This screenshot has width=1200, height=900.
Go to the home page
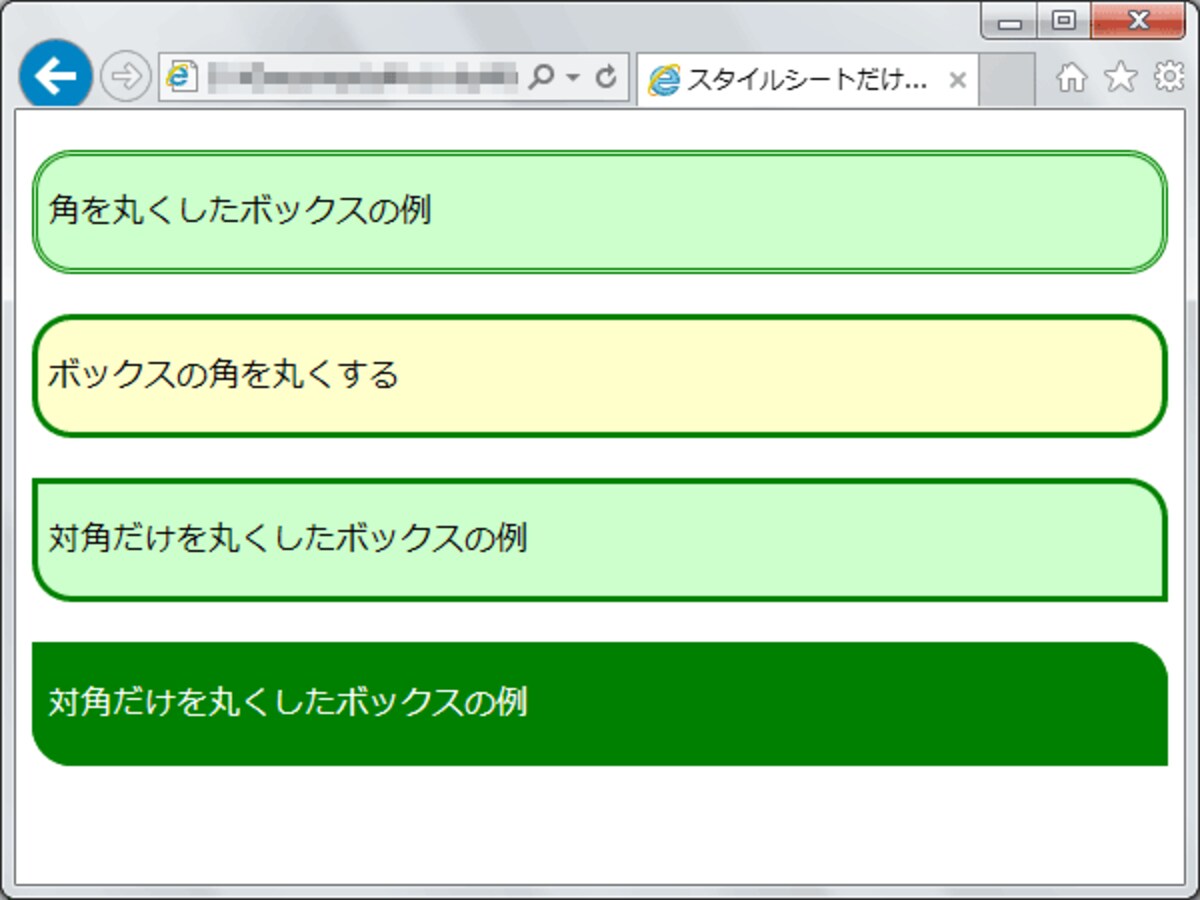pos(1071,78)
